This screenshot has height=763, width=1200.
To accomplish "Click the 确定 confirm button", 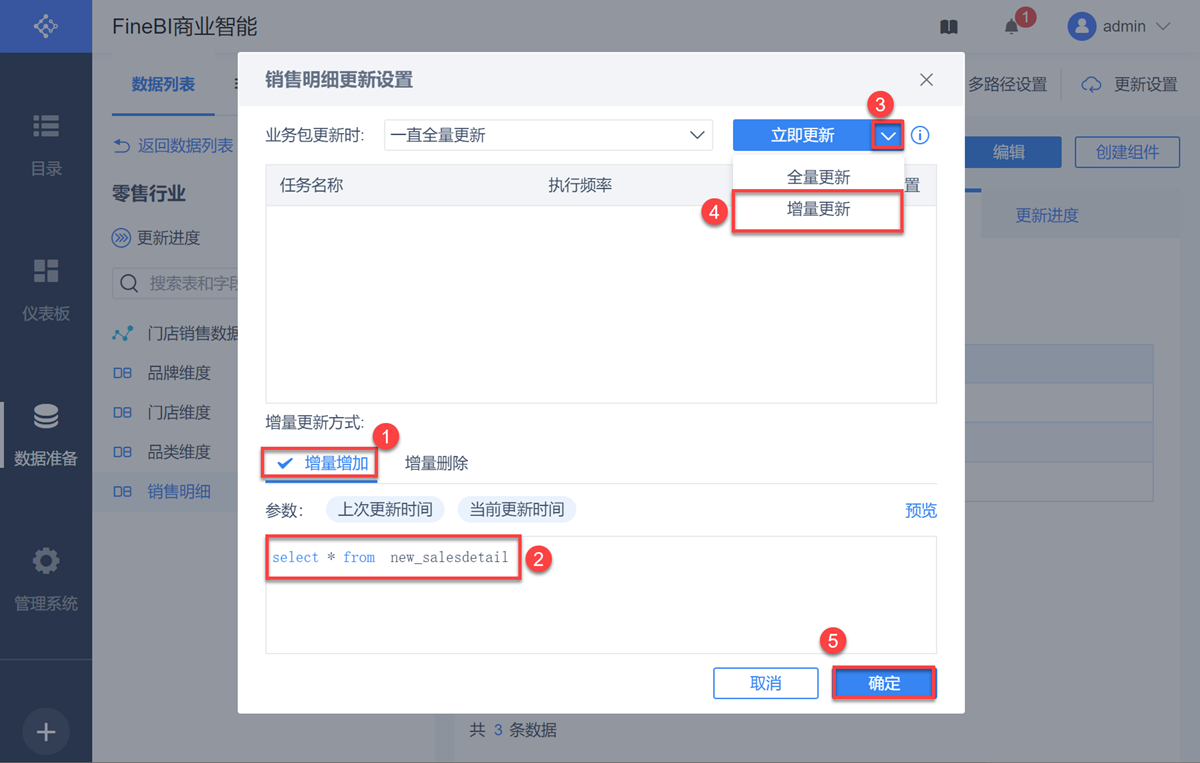I will [x=884, y=684].
